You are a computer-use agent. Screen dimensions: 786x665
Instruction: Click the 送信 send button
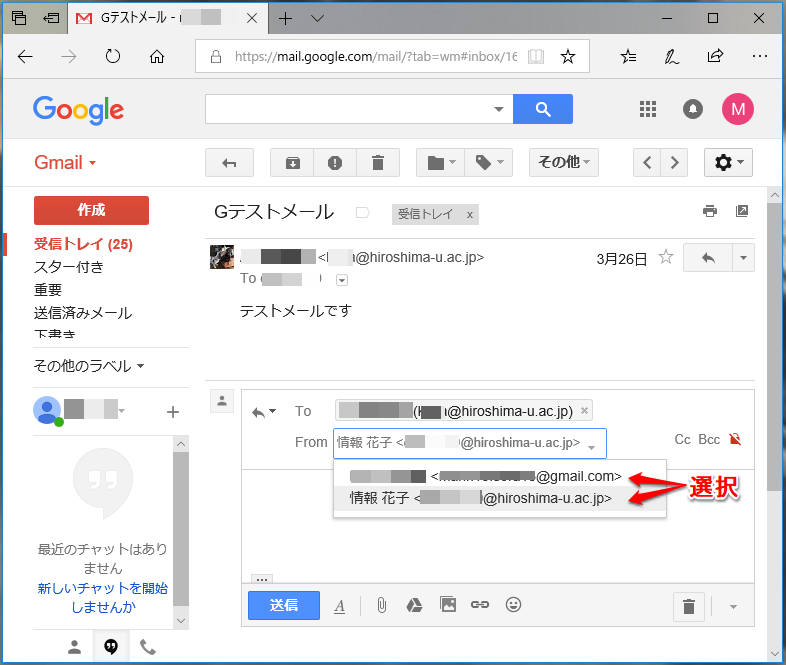[284, 605]
